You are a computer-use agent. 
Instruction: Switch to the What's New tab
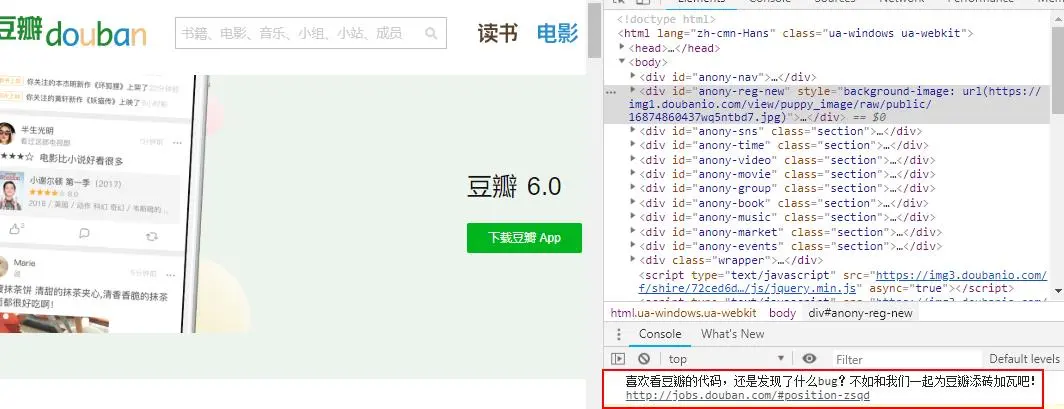732,334
